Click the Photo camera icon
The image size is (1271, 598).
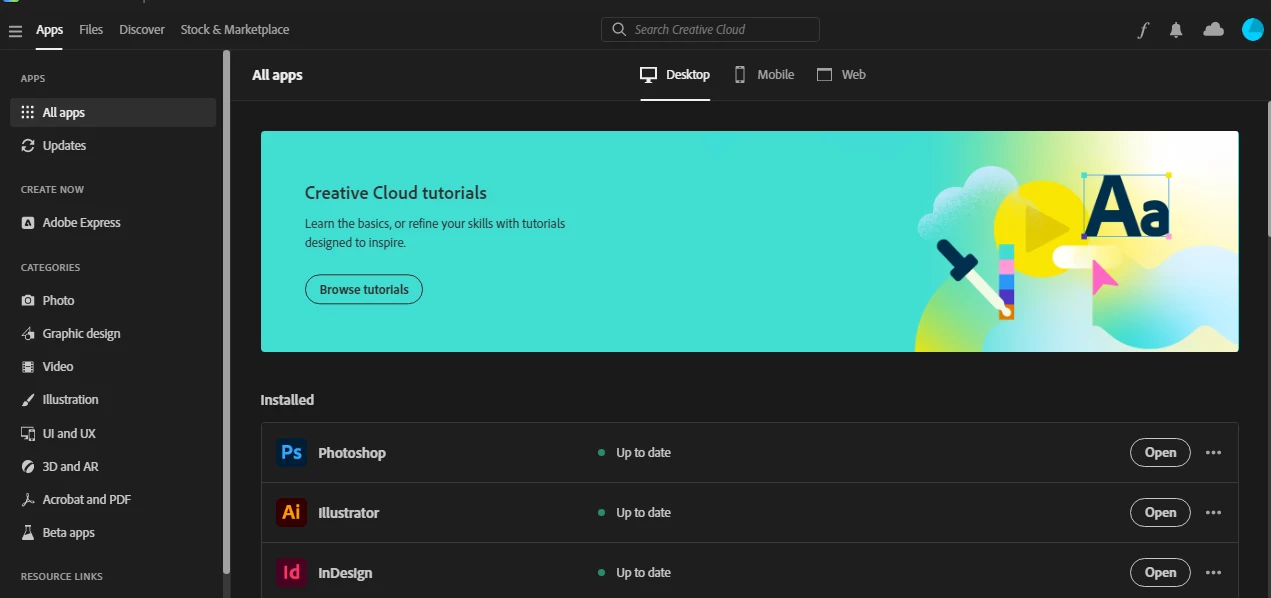click(x=28, y=300)
